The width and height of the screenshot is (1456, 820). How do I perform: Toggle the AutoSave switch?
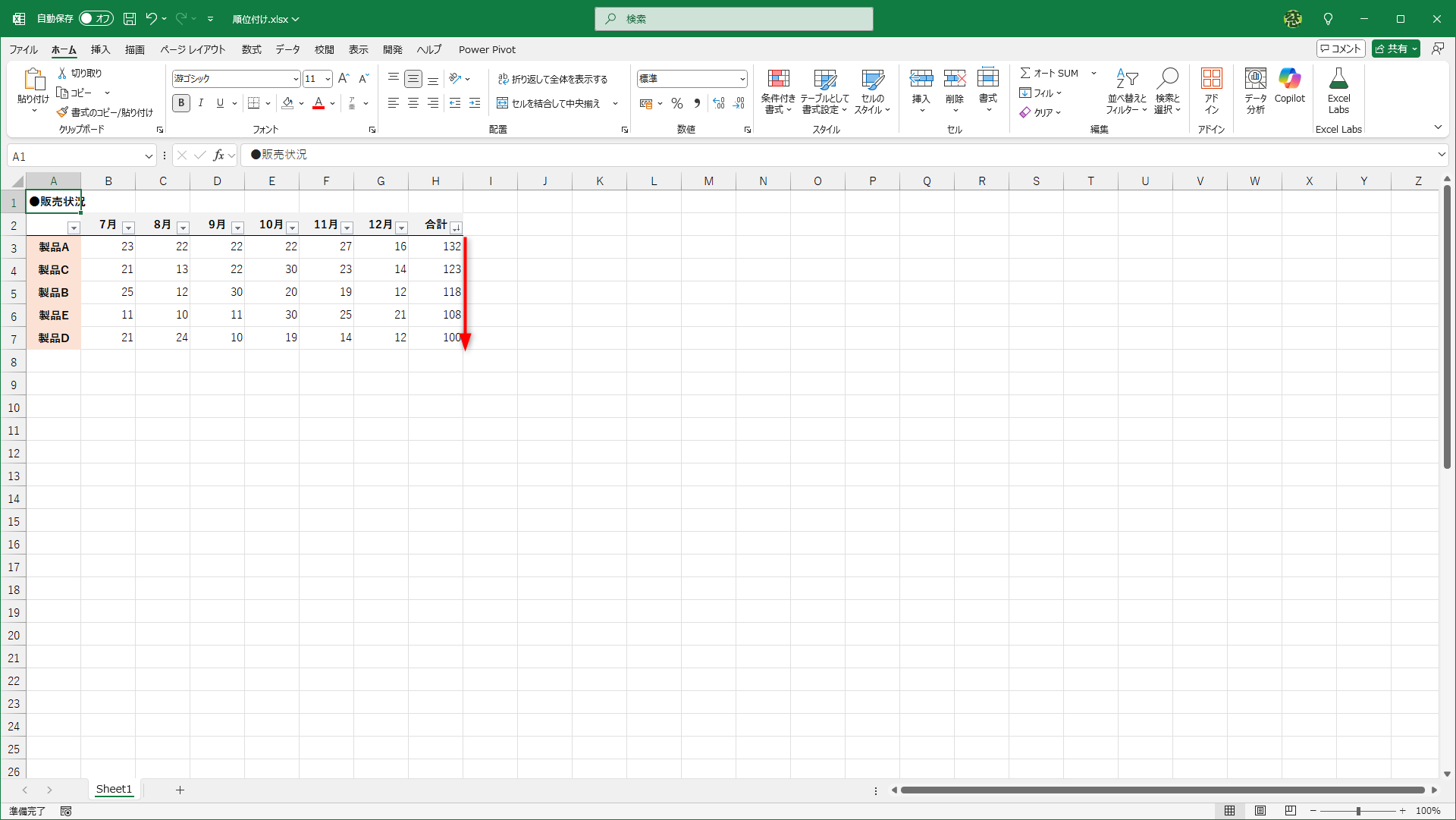tap(96, 18)
